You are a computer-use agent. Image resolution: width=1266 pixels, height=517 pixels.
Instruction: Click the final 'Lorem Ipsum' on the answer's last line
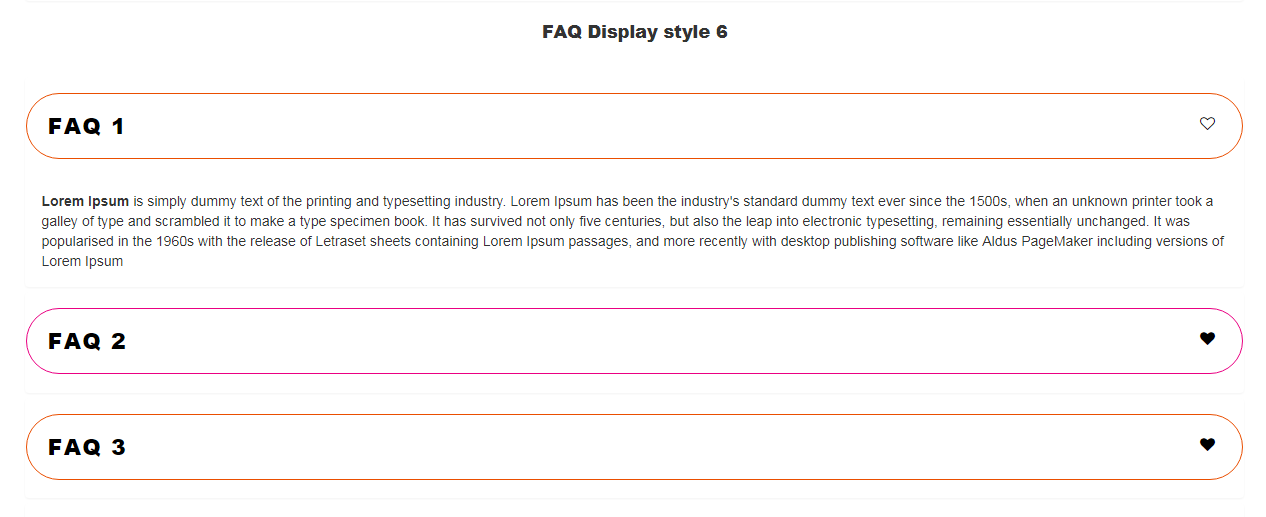click(x=82, y=261)
